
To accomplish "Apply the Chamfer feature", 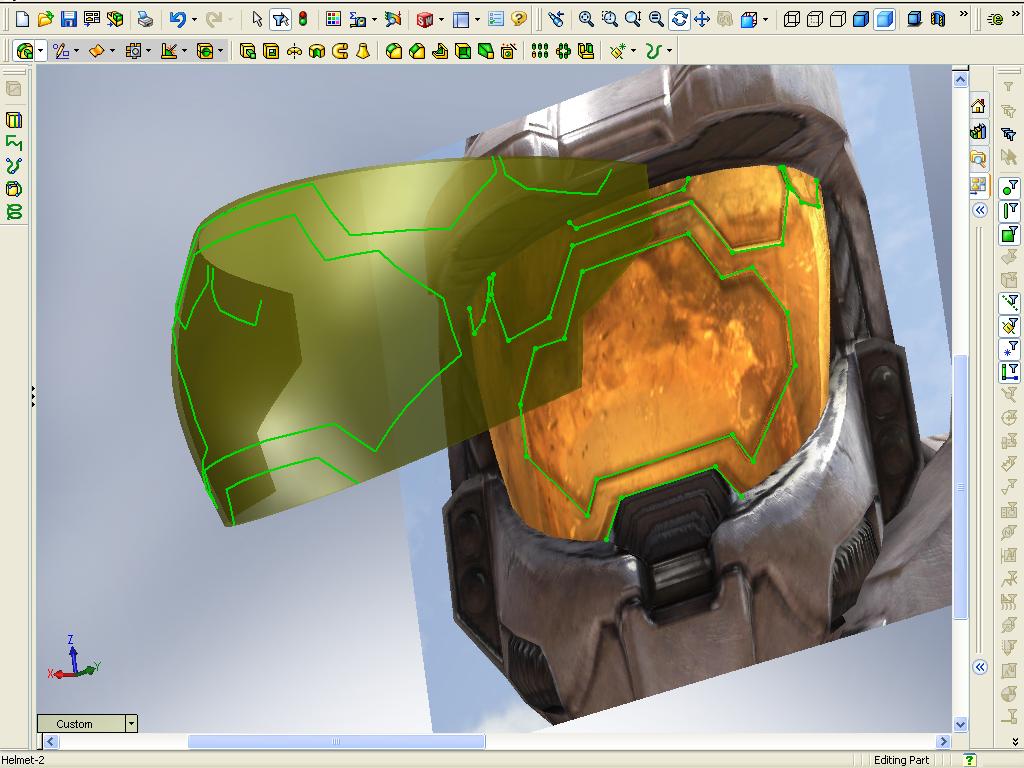I will tap(417, 50).
